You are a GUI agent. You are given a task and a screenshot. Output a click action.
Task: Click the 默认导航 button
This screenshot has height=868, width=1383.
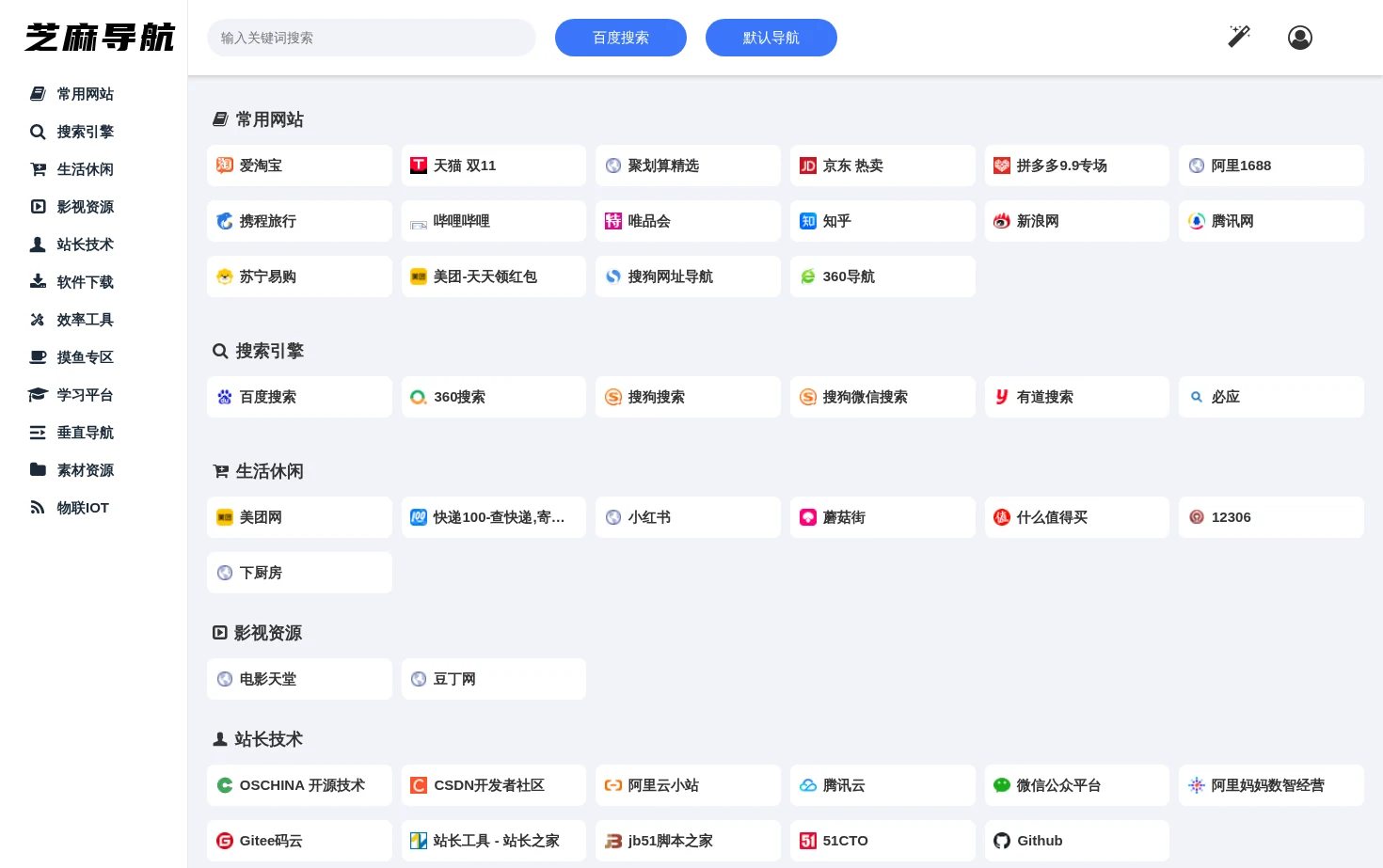click(771, 38)
